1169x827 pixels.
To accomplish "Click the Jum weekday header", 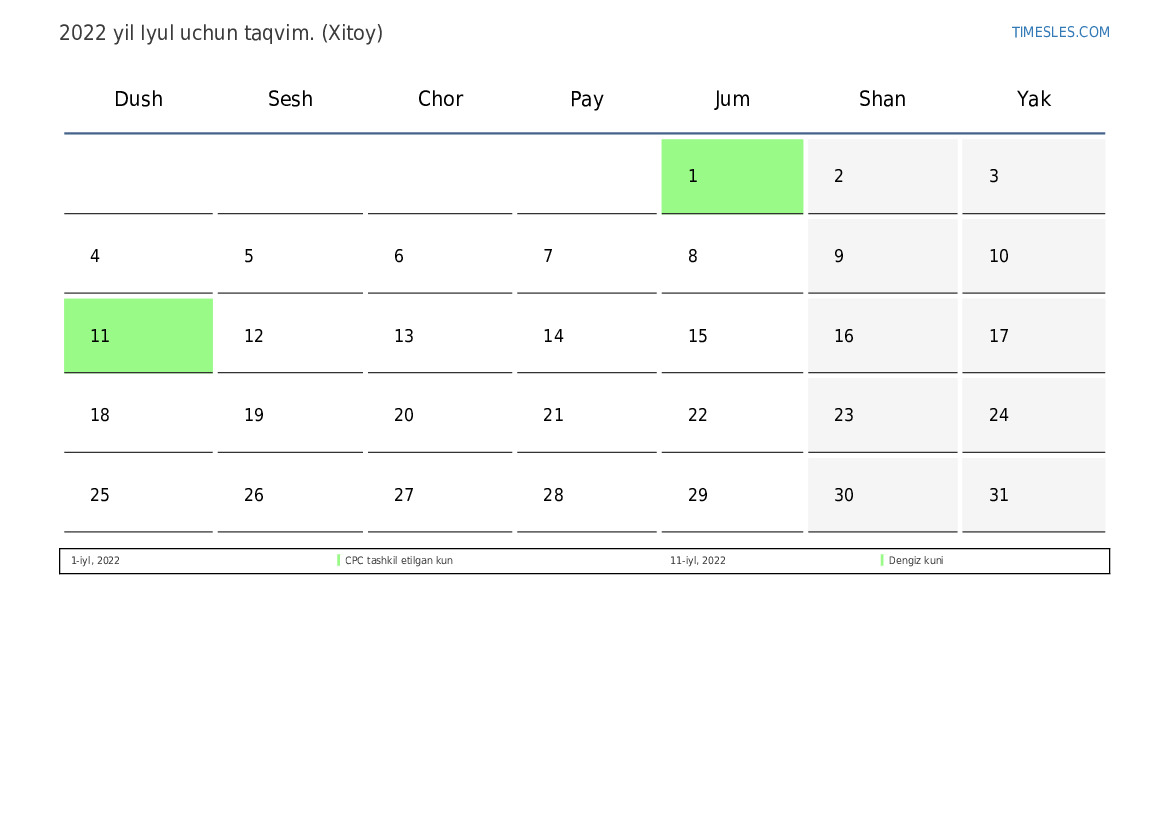I will pyautogui.click(x=732, y=99).
